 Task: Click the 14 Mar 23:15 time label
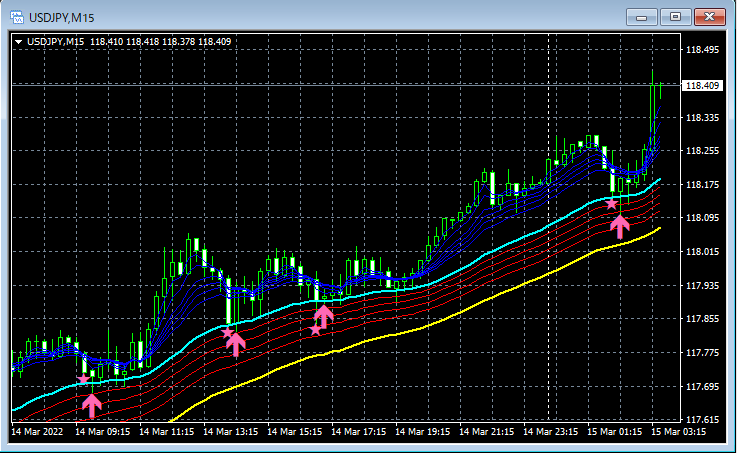coord(550,432)
